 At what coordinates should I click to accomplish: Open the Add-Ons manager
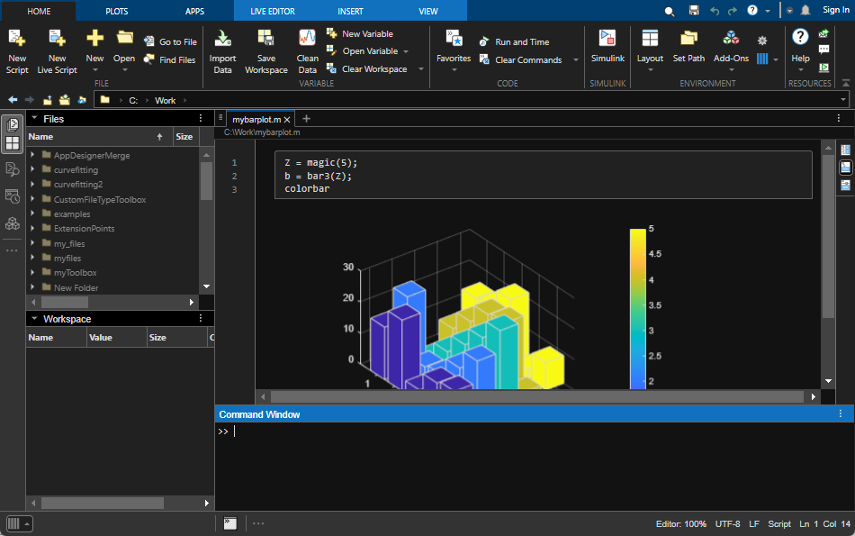coord(731,40)
